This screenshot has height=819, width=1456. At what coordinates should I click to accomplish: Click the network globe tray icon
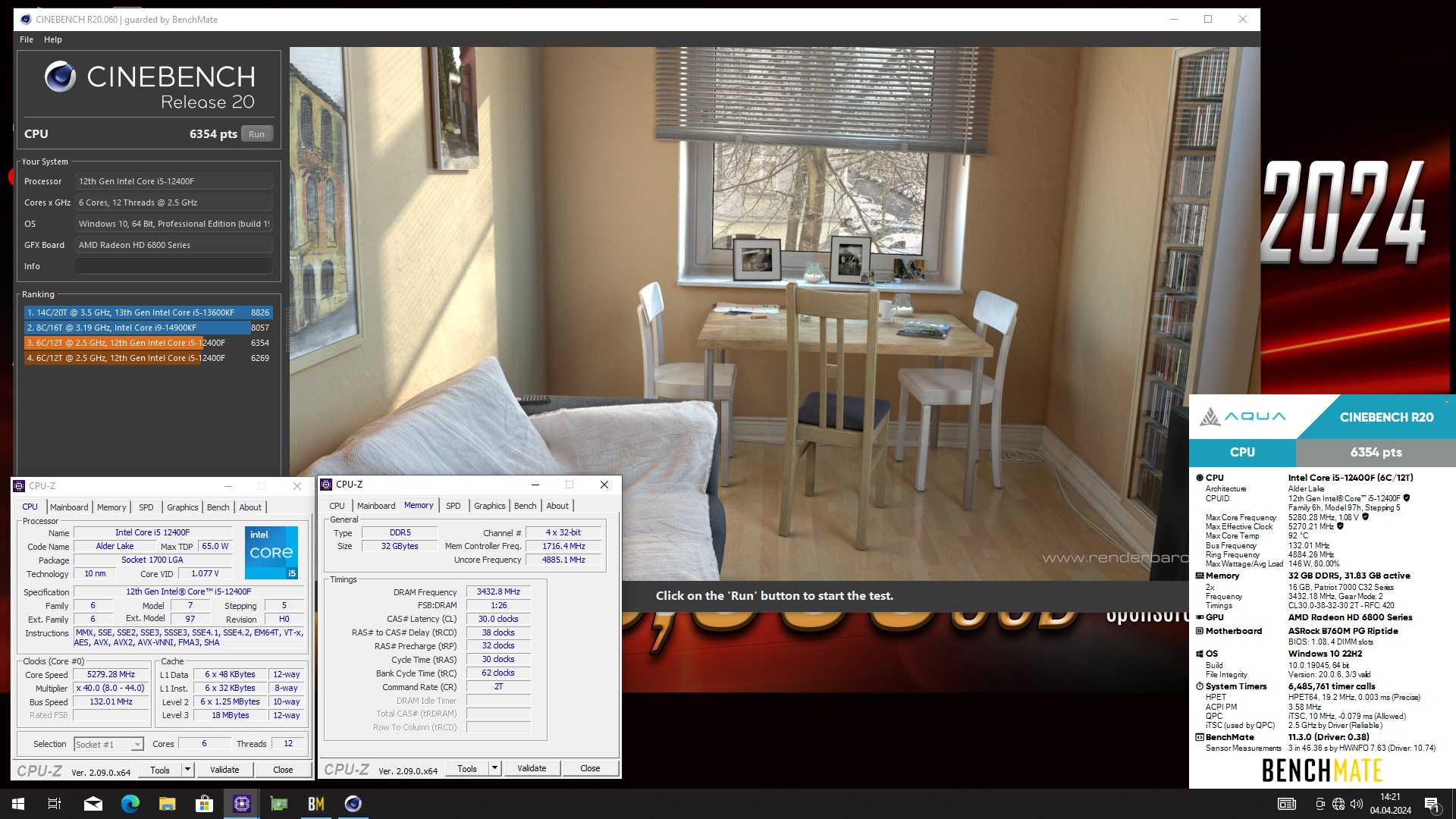(x=1338, y=804)
